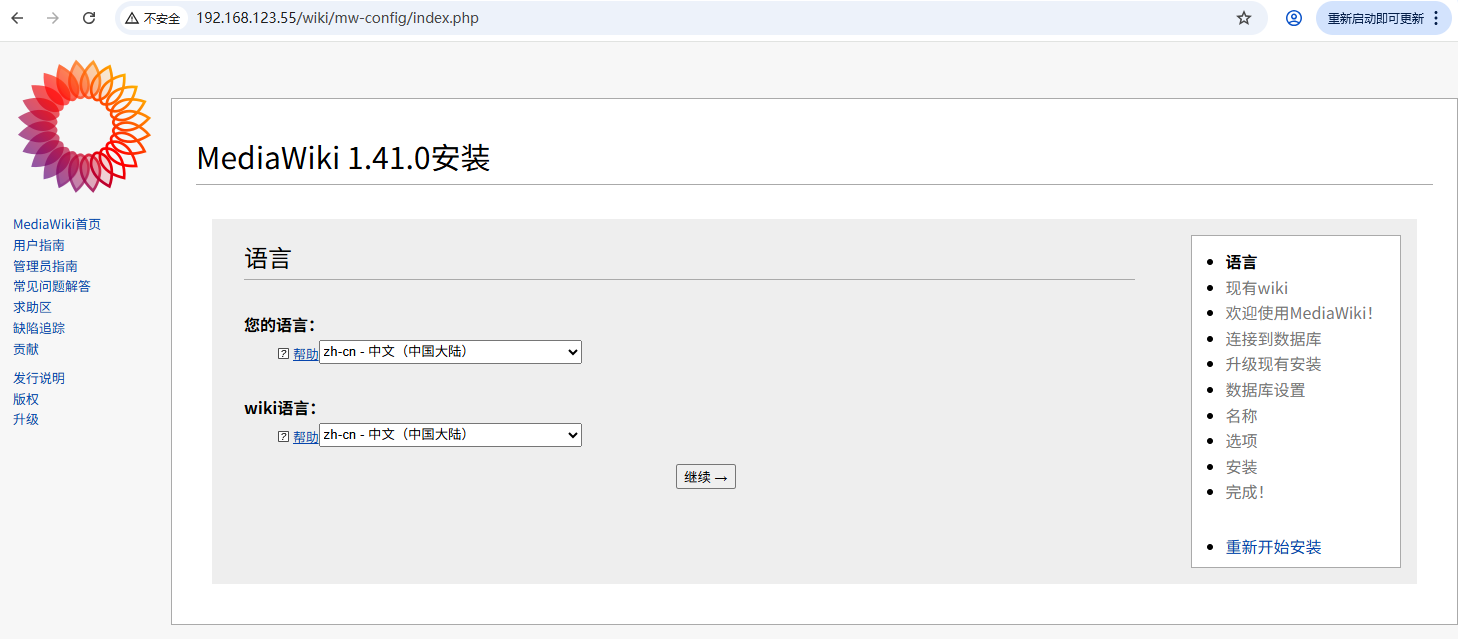Open 缺陷追踪 sidebar link
The height and width of the screenshot is (639, 1458).
pyautogui.click(x=39, y=328)
